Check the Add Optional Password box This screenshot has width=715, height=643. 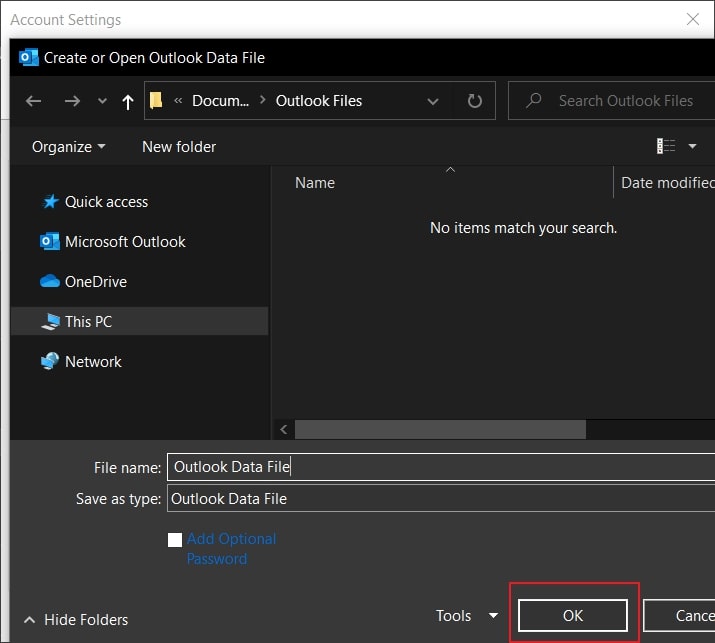(175, 539)
